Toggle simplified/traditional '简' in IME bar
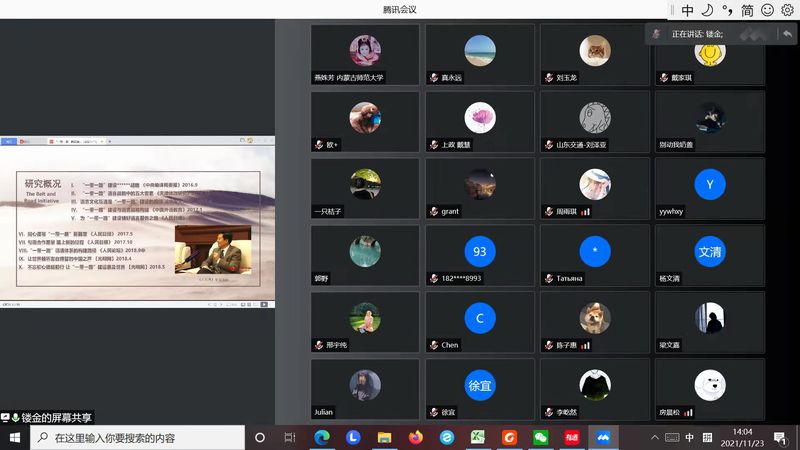Image resolution: width=800 pixels, height=450 pixels. click(747, 10)
